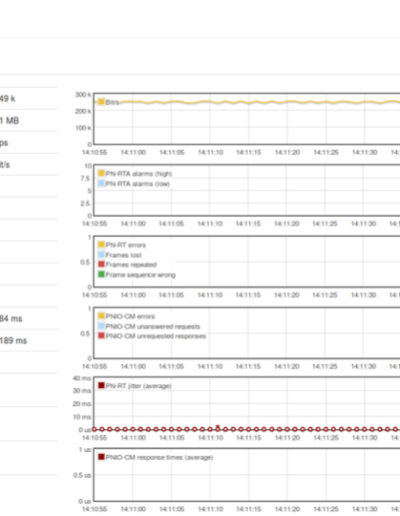The width and height of the screenshot is (400, 516).
Task: Click the light blue Frames lost swatch
Action: tap(101, 254)
